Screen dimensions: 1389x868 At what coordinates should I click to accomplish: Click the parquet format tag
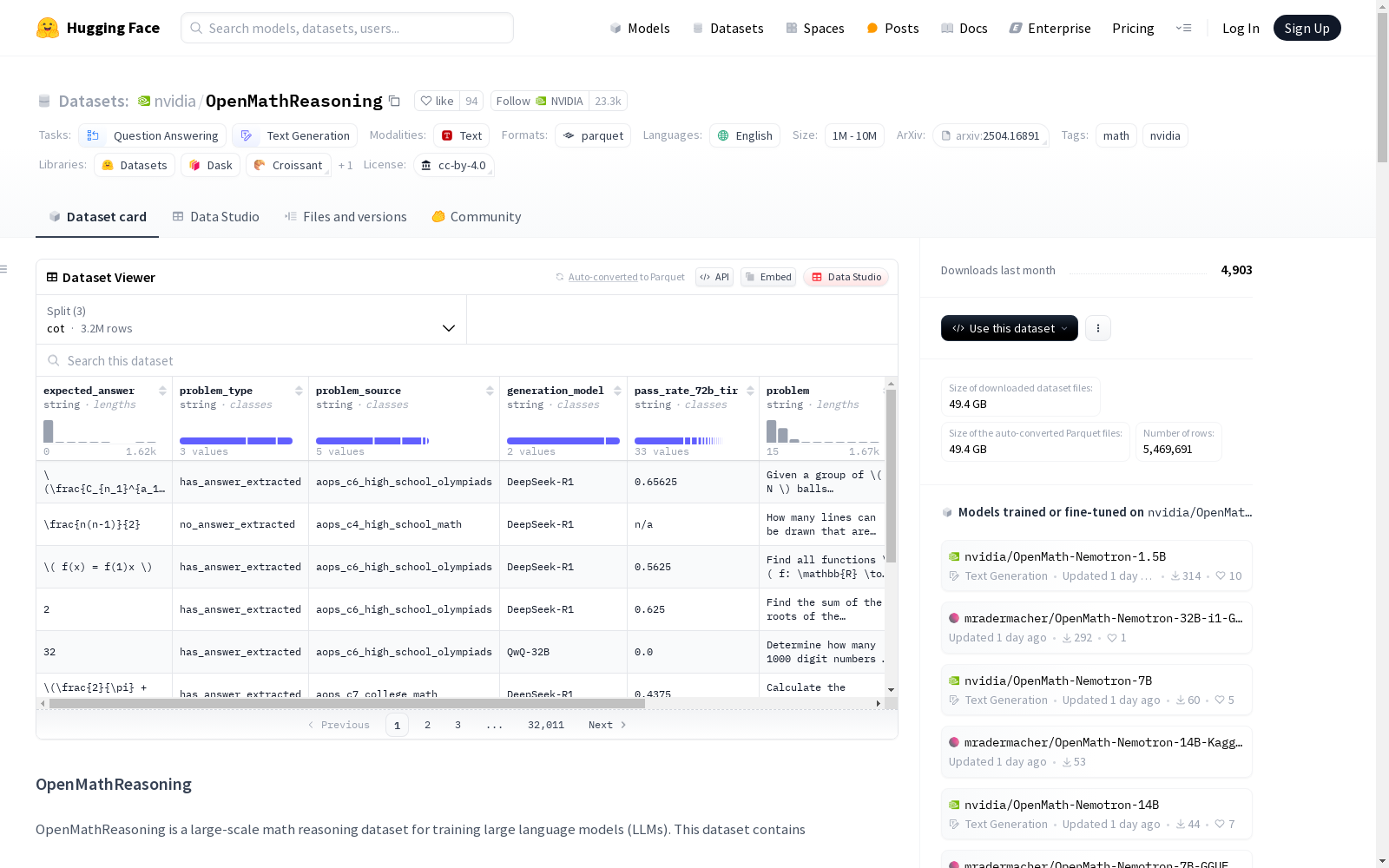tap(593, 135)
